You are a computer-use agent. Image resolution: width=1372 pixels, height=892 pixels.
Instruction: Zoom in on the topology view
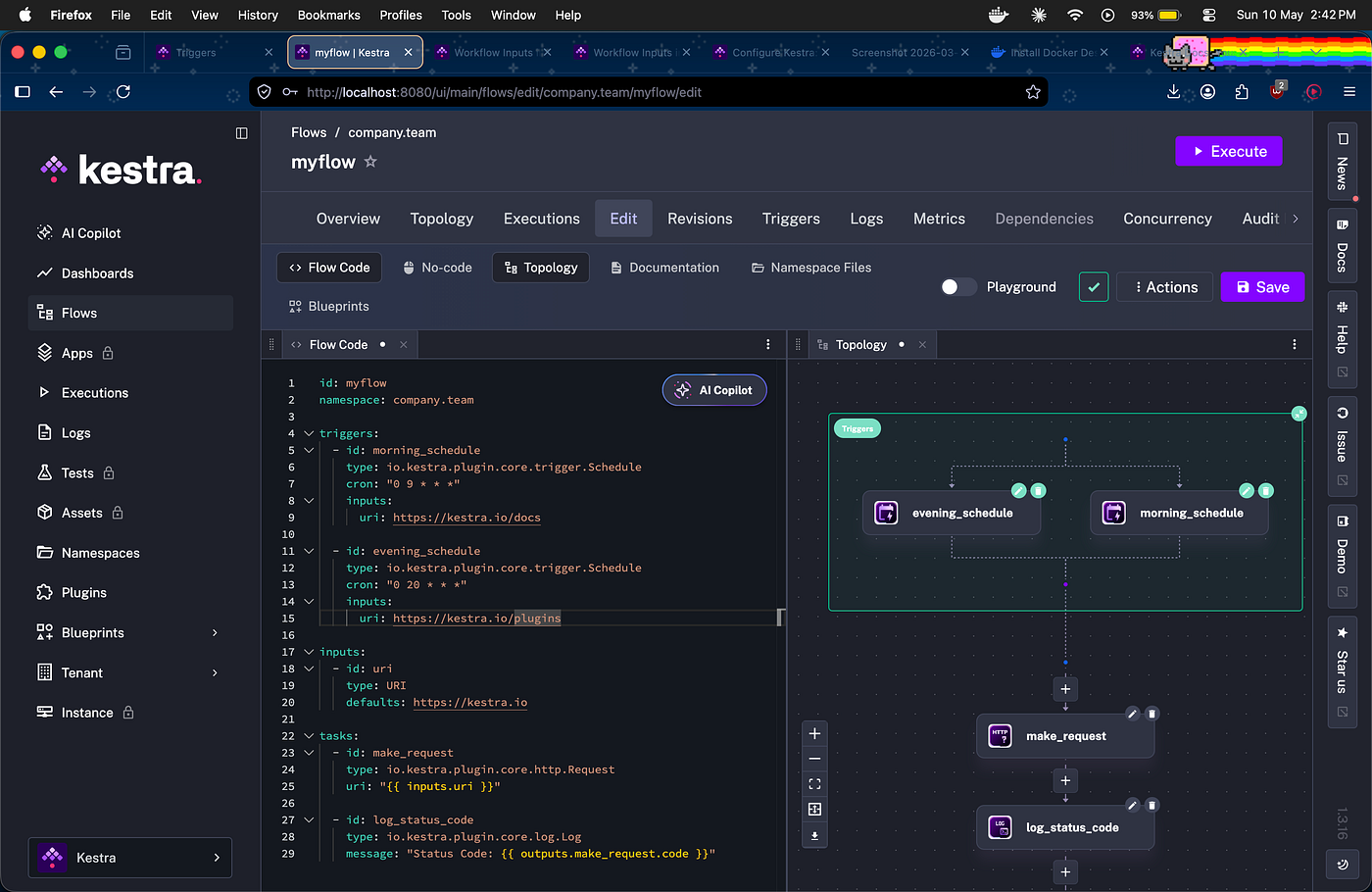pyautogui.click(x=814, y=733)
